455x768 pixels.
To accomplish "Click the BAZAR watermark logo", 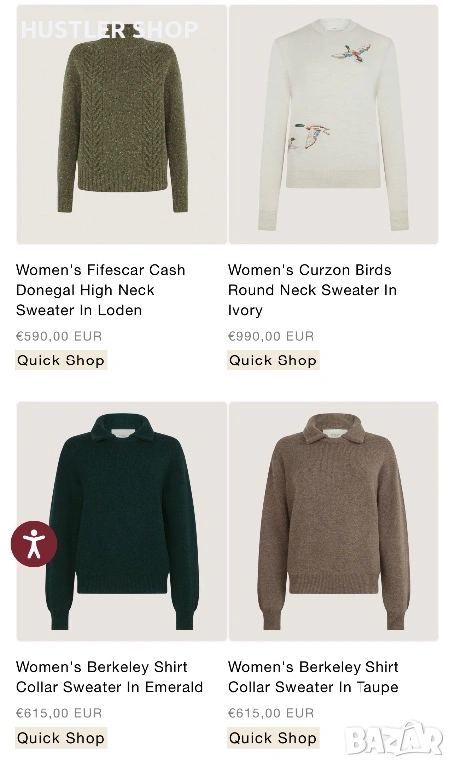I will click(x=394, y=738).
